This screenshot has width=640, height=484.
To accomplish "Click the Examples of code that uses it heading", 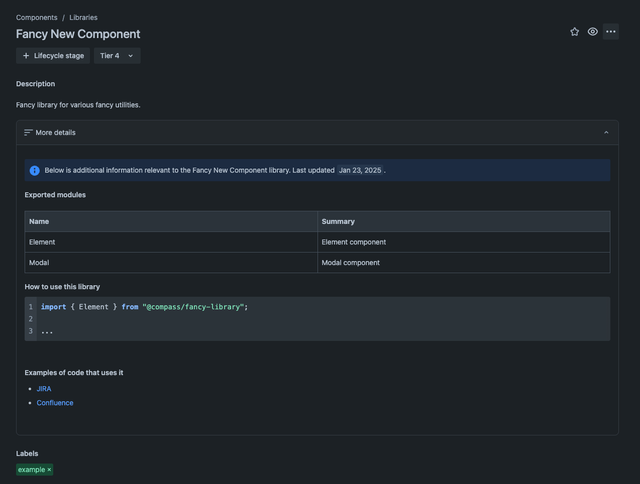I will pos(74,373).
